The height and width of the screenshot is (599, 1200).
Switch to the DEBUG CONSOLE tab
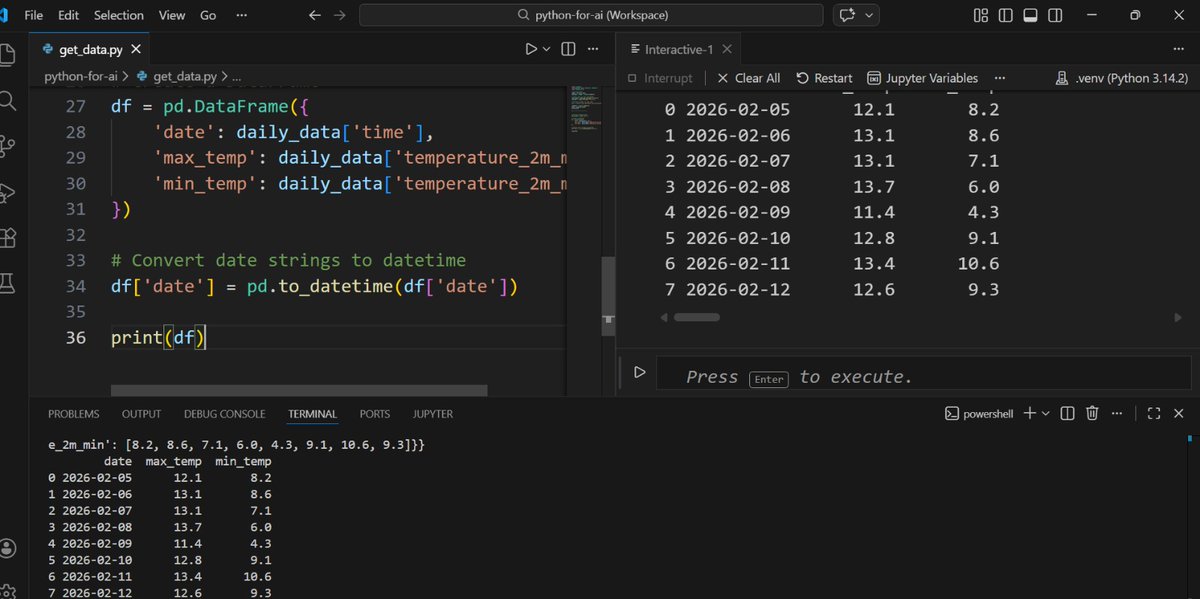pyautogui.click(x=225, y=413)
